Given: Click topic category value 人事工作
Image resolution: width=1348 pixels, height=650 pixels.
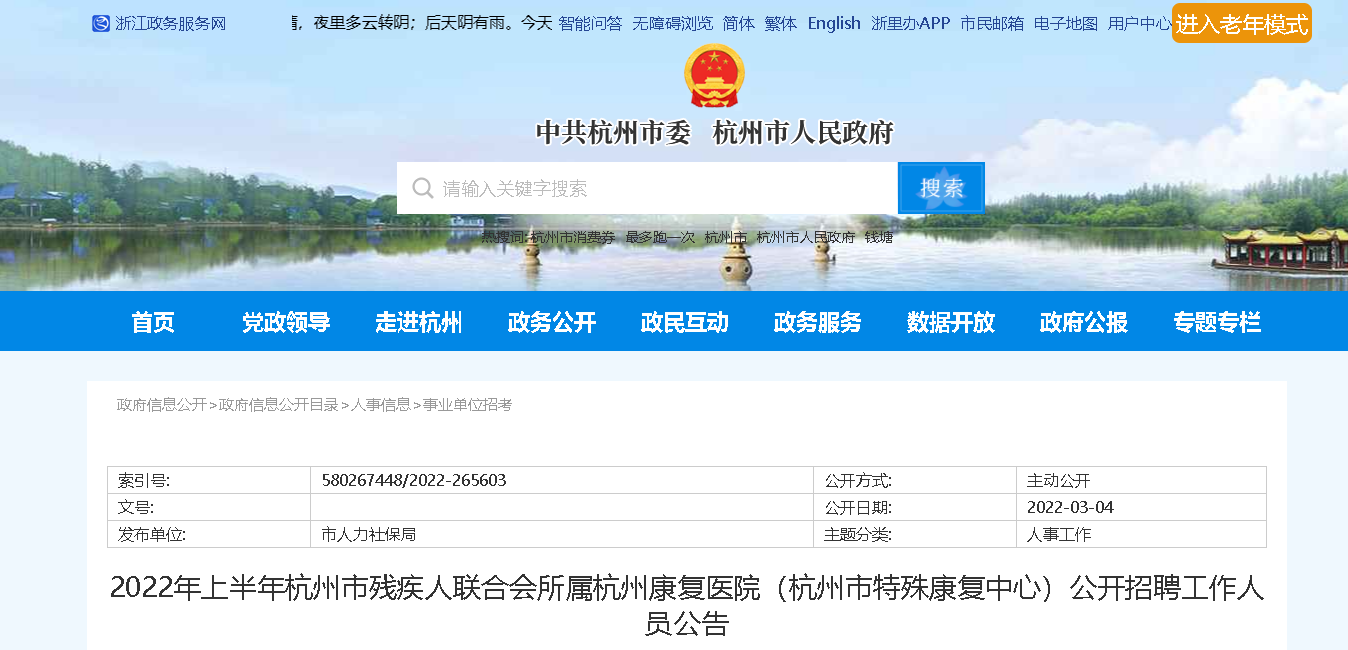Looking at the screenshot, I should (1059, 534).
